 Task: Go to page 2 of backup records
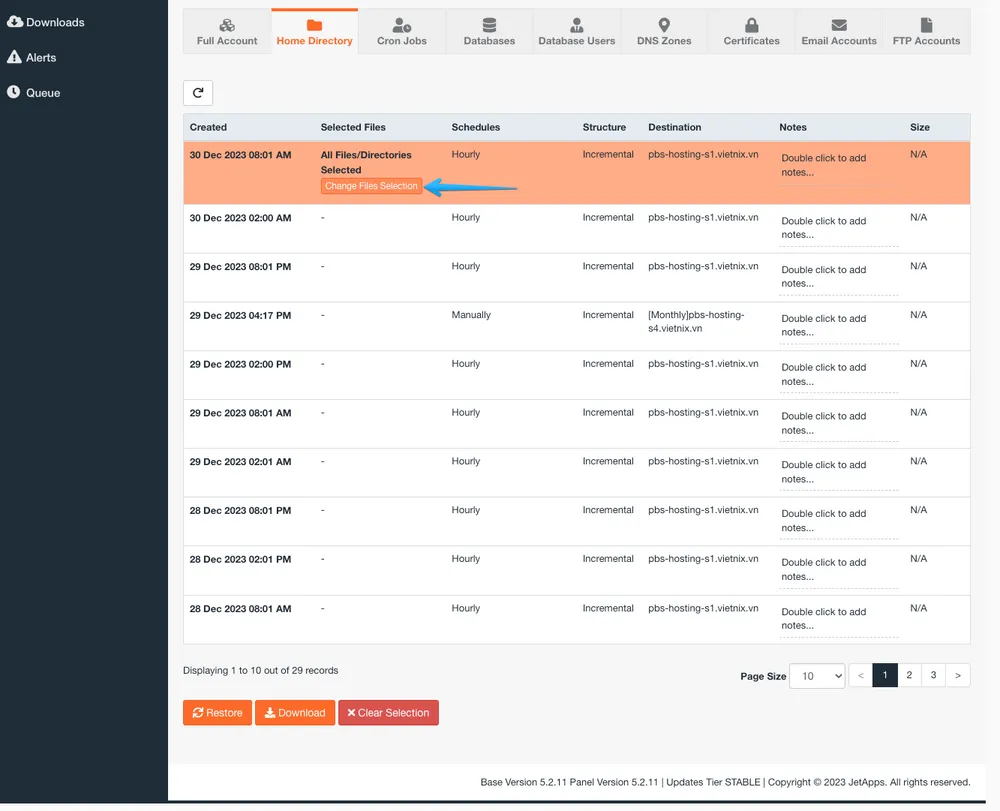point(909,675)
